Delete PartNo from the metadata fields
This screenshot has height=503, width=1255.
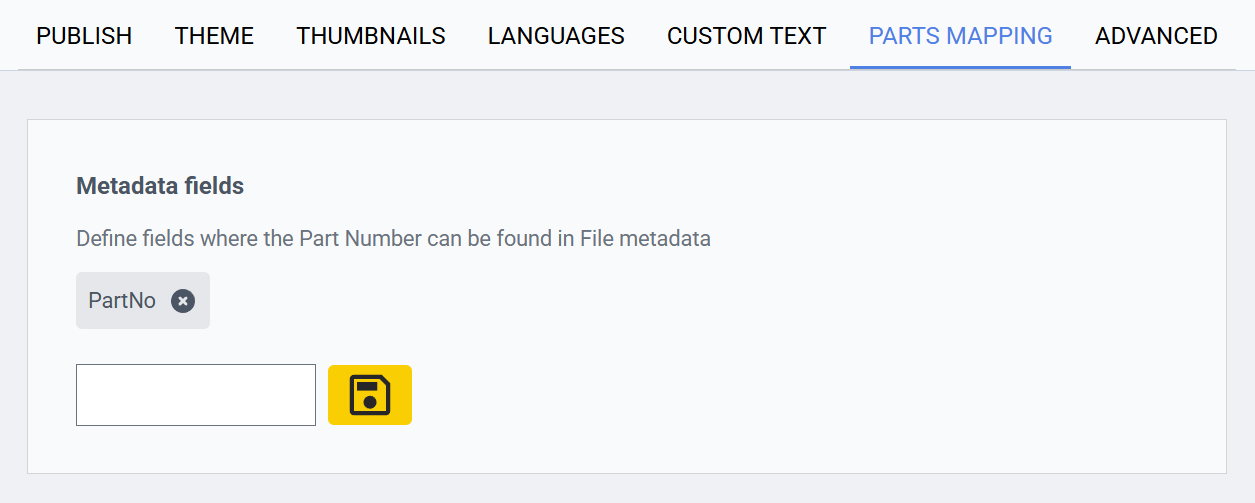click(x=183, y=300)
